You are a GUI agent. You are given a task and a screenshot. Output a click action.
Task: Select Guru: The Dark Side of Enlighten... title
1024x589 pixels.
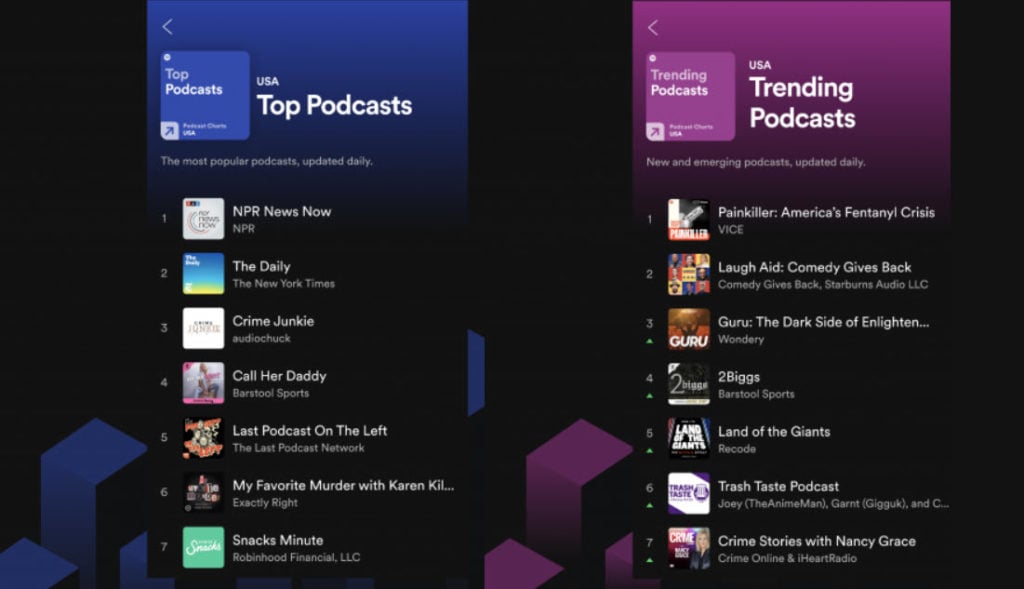click(824, 323)
